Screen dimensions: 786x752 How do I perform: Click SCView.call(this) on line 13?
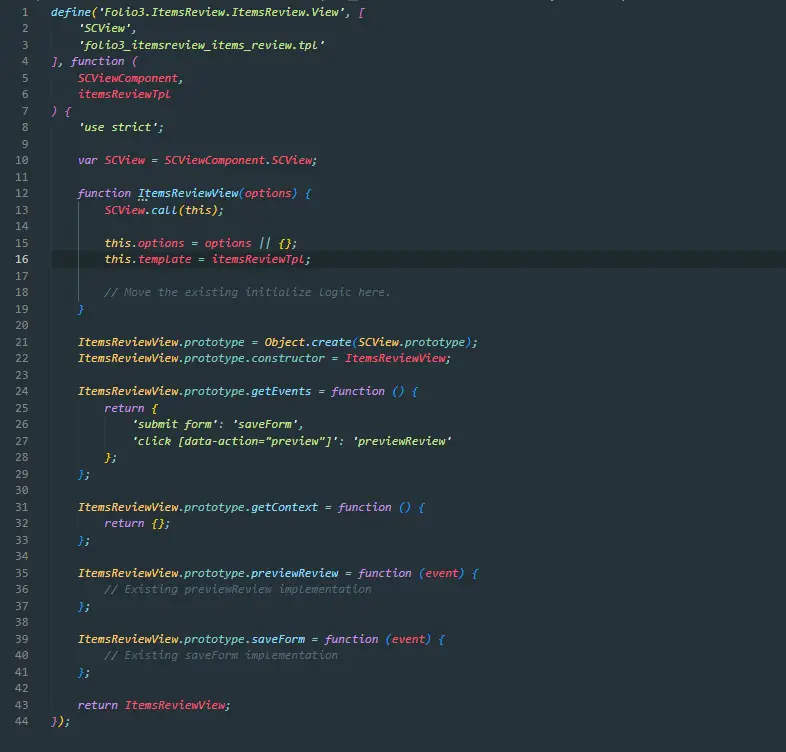(x=162, y=210)
